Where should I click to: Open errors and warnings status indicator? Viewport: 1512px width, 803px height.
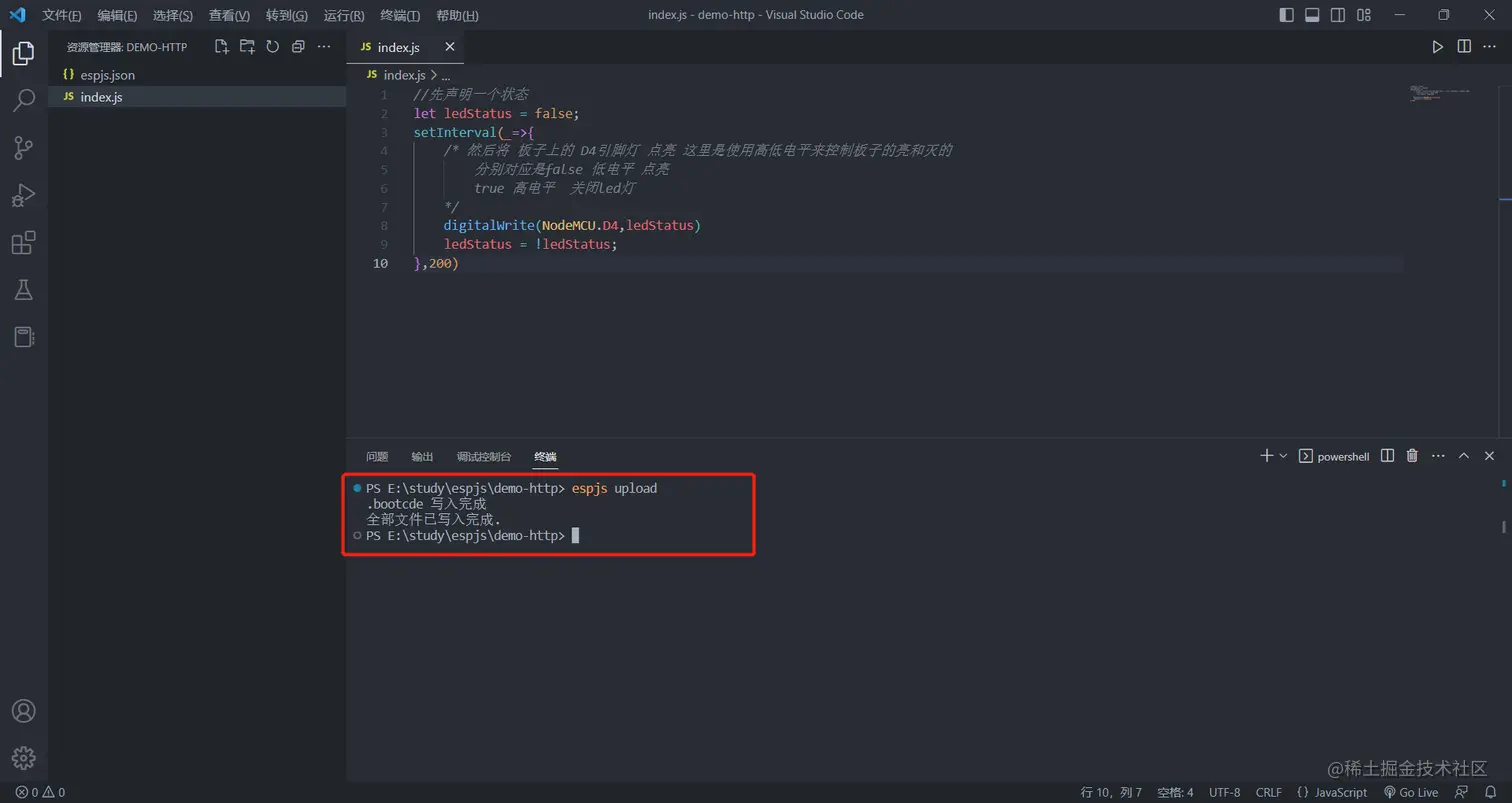click(x=40, y=792)
